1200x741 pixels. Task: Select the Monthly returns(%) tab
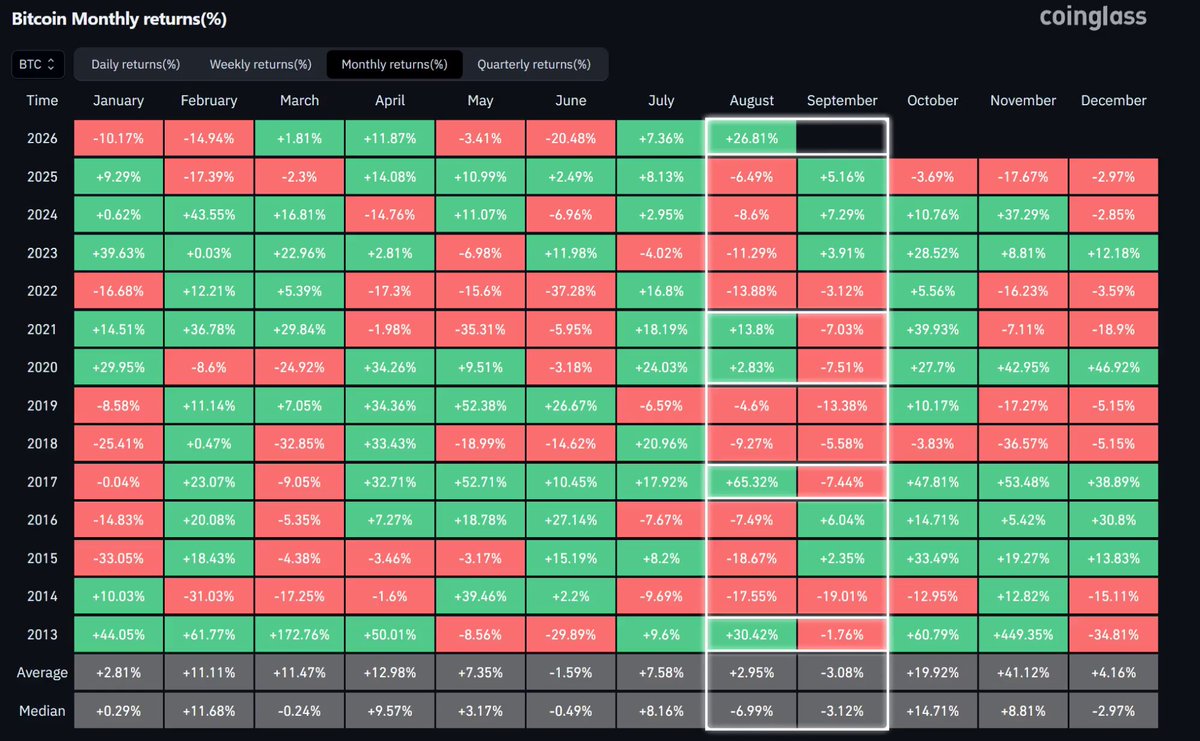click(394, 64)
